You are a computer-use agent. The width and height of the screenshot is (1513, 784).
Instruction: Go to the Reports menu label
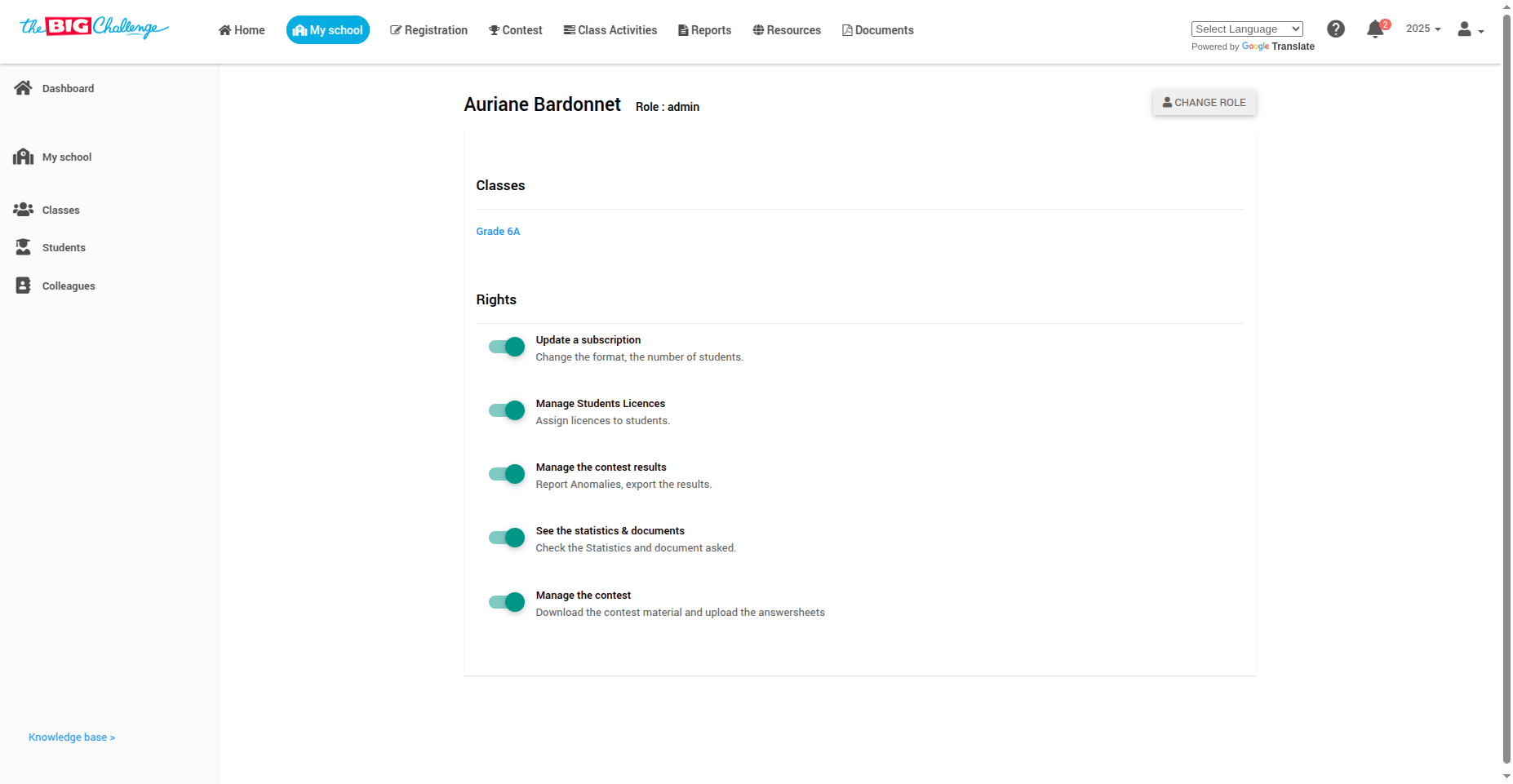pos(711,30)
